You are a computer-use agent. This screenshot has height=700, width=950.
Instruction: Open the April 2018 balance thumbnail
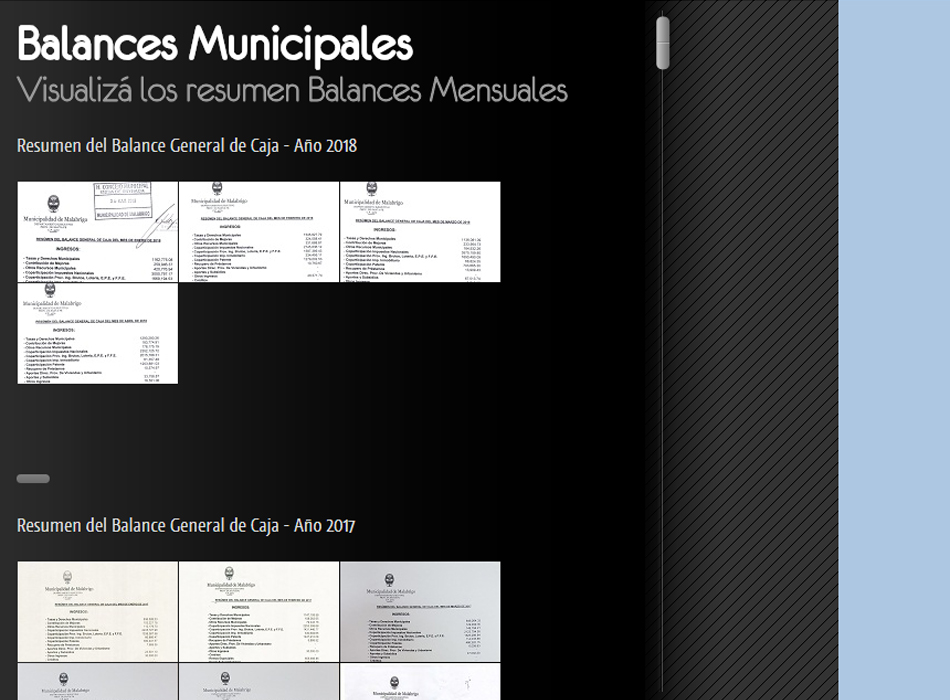(x=98, y=333)
